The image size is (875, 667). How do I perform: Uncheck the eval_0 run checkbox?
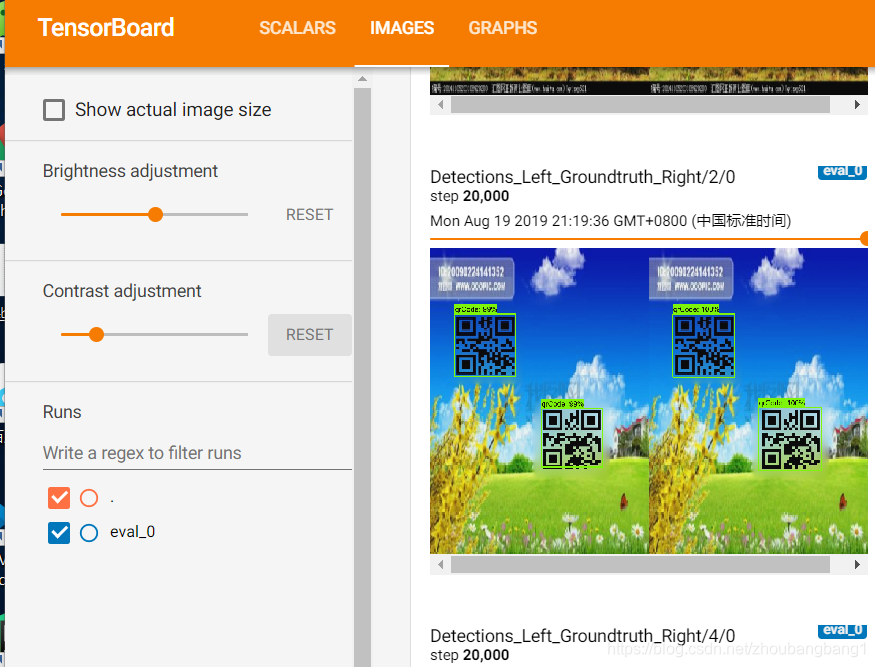(x=59, y=532)
